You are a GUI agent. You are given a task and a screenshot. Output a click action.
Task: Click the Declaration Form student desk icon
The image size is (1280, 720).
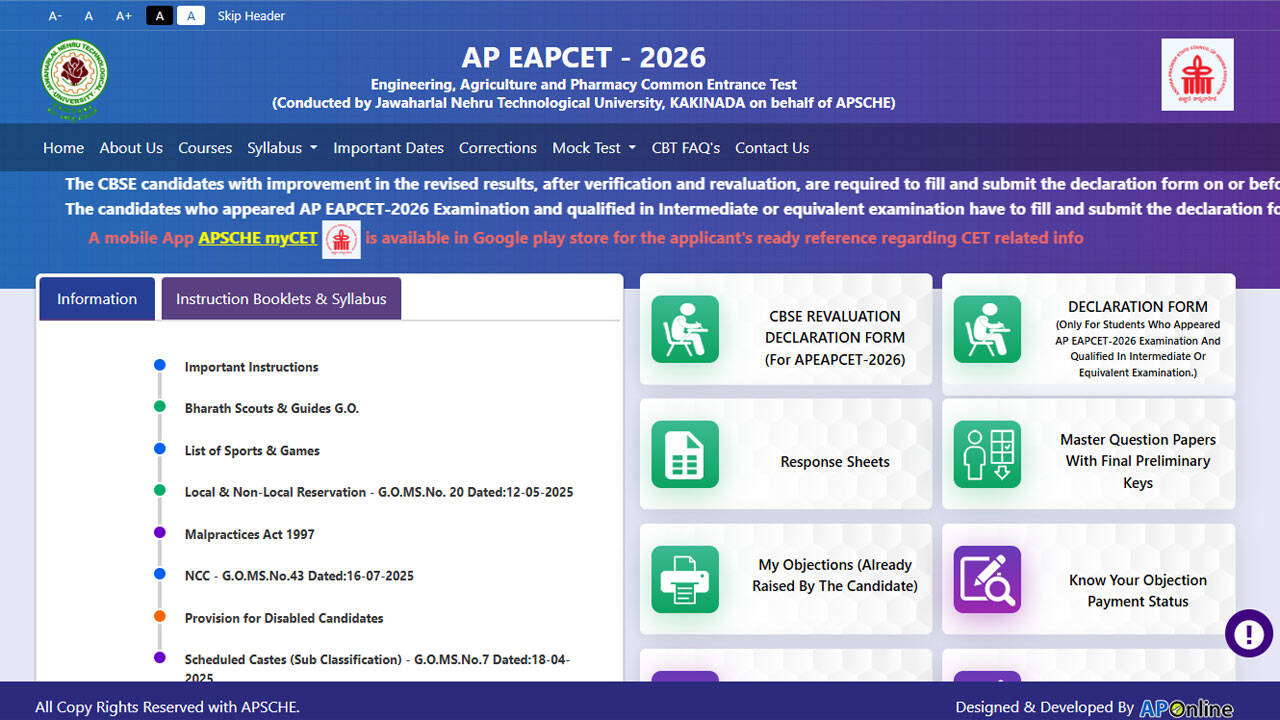[987, 329]
